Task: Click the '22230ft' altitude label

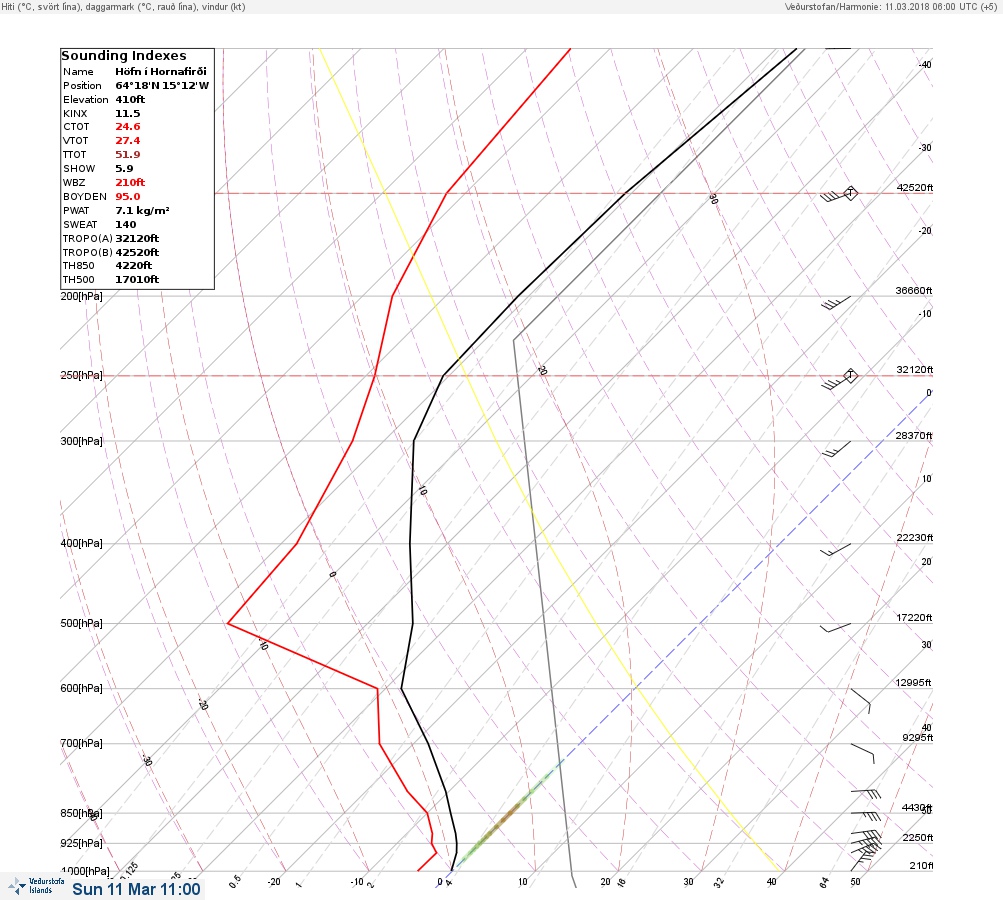Action: tap(915, 538)
